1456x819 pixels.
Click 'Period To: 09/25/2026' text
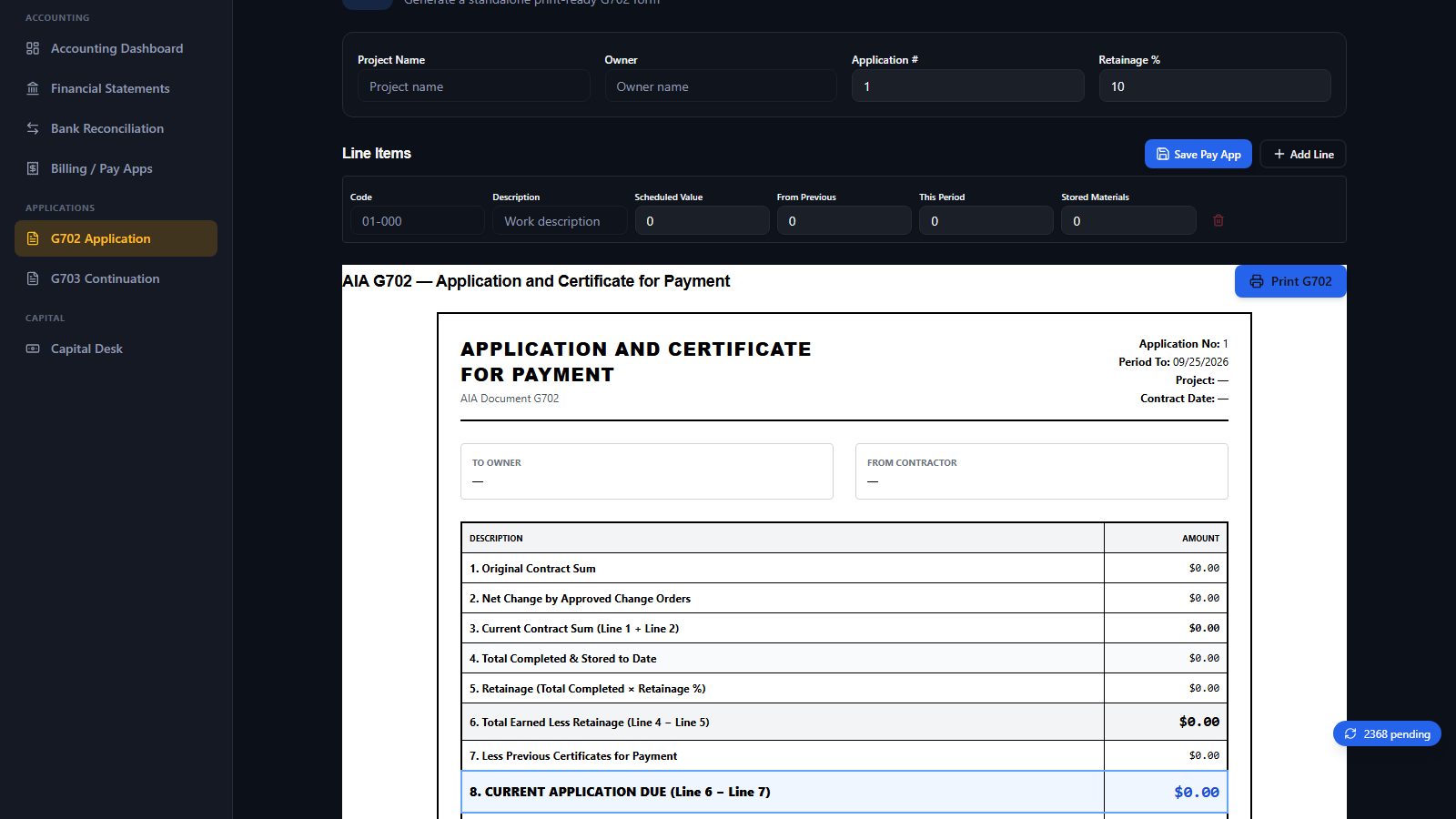pyautogui.click(x=1173, y=361)
